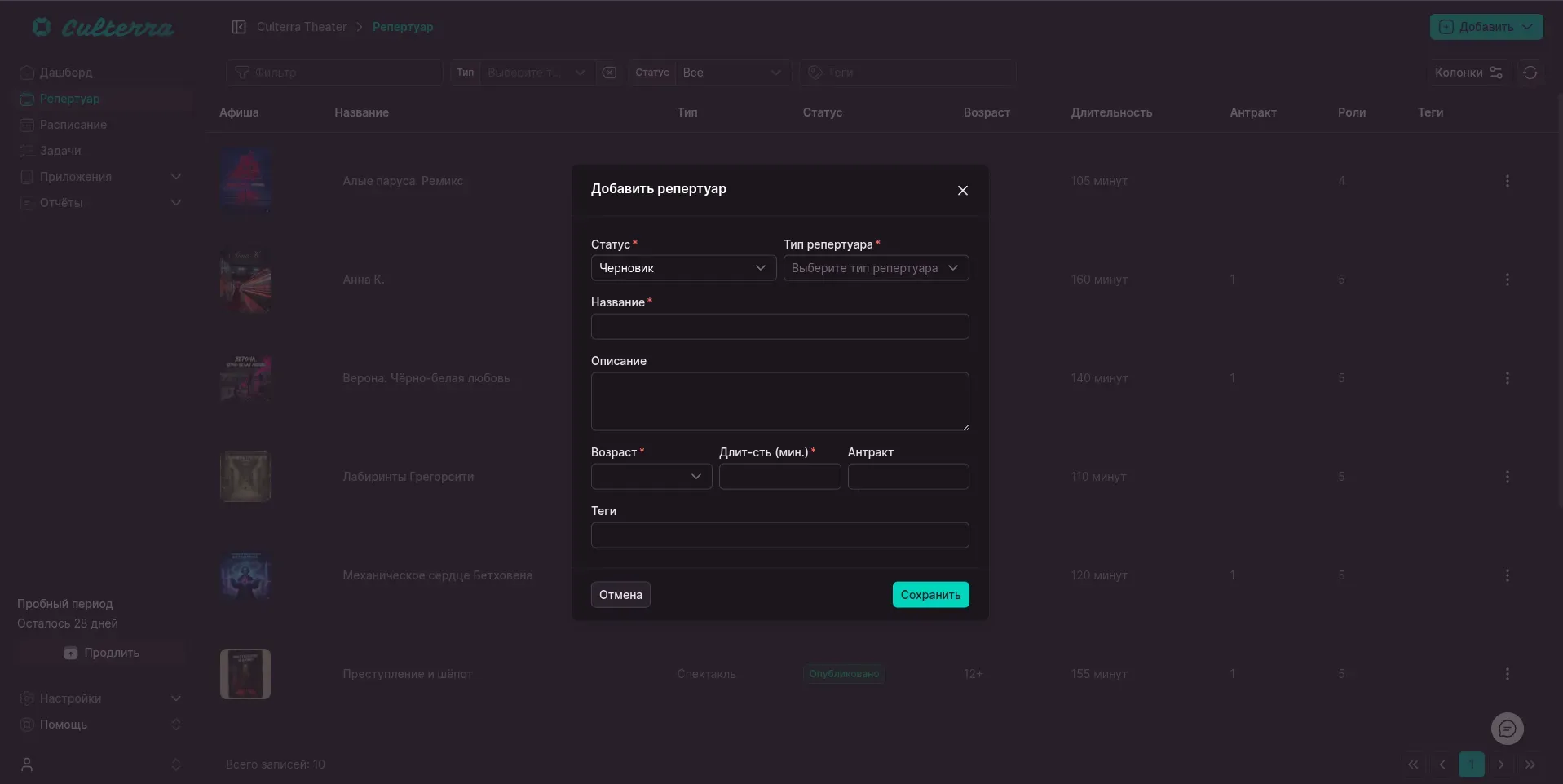1563x784 pixels.
Task: Clear the Тип filter with x icon
Action: 609,73
